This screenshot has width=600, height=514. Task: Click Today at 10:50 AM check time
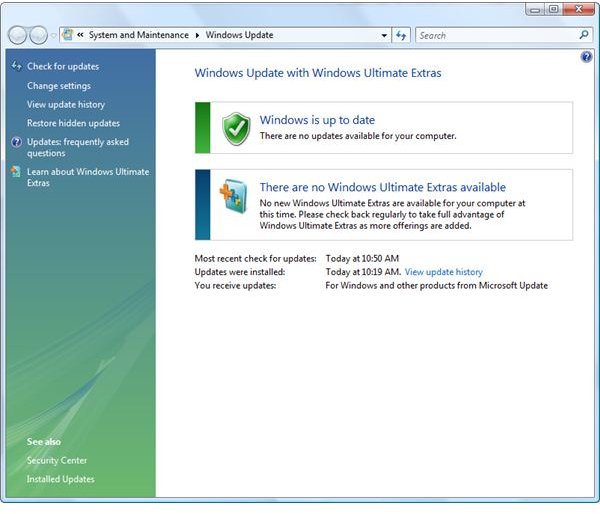pos(362,258)
